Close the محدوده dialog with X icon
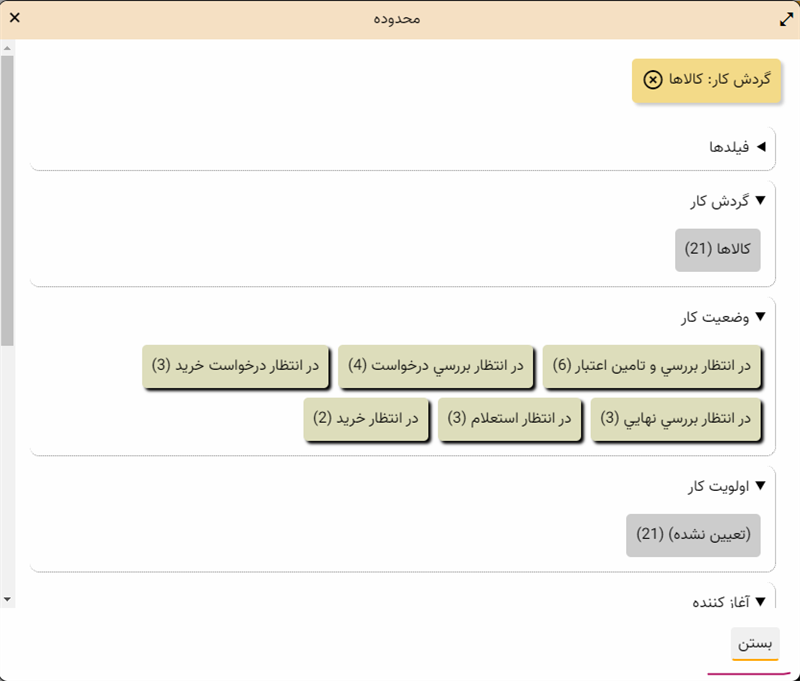 [x=15, y=18]
